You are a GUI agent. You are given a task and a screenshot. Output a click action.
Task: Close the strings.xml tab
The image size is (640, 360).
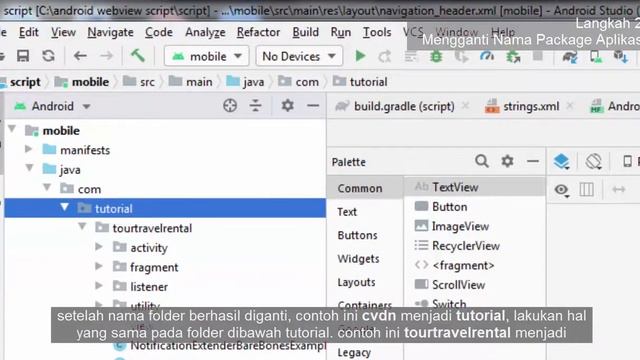point(570,106)
